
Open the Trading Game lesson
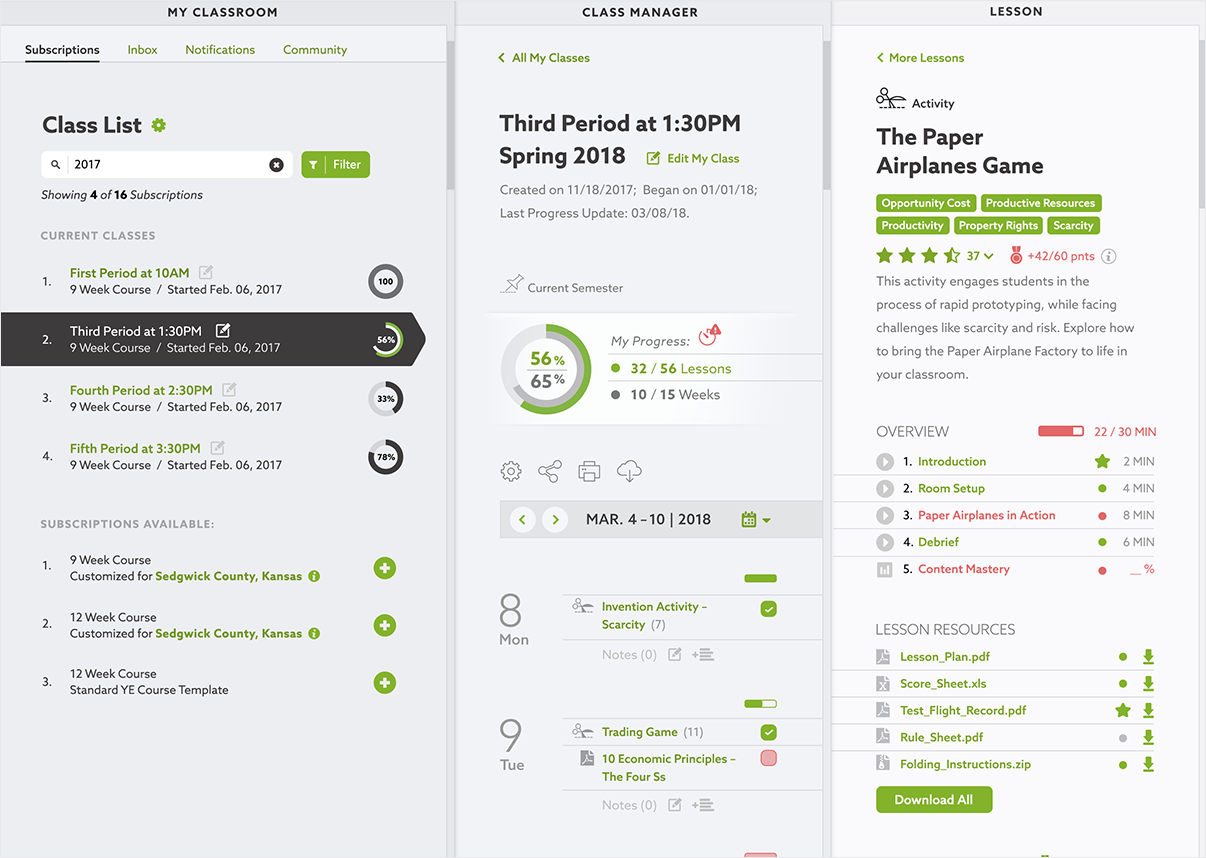click(x=640, y=732)
